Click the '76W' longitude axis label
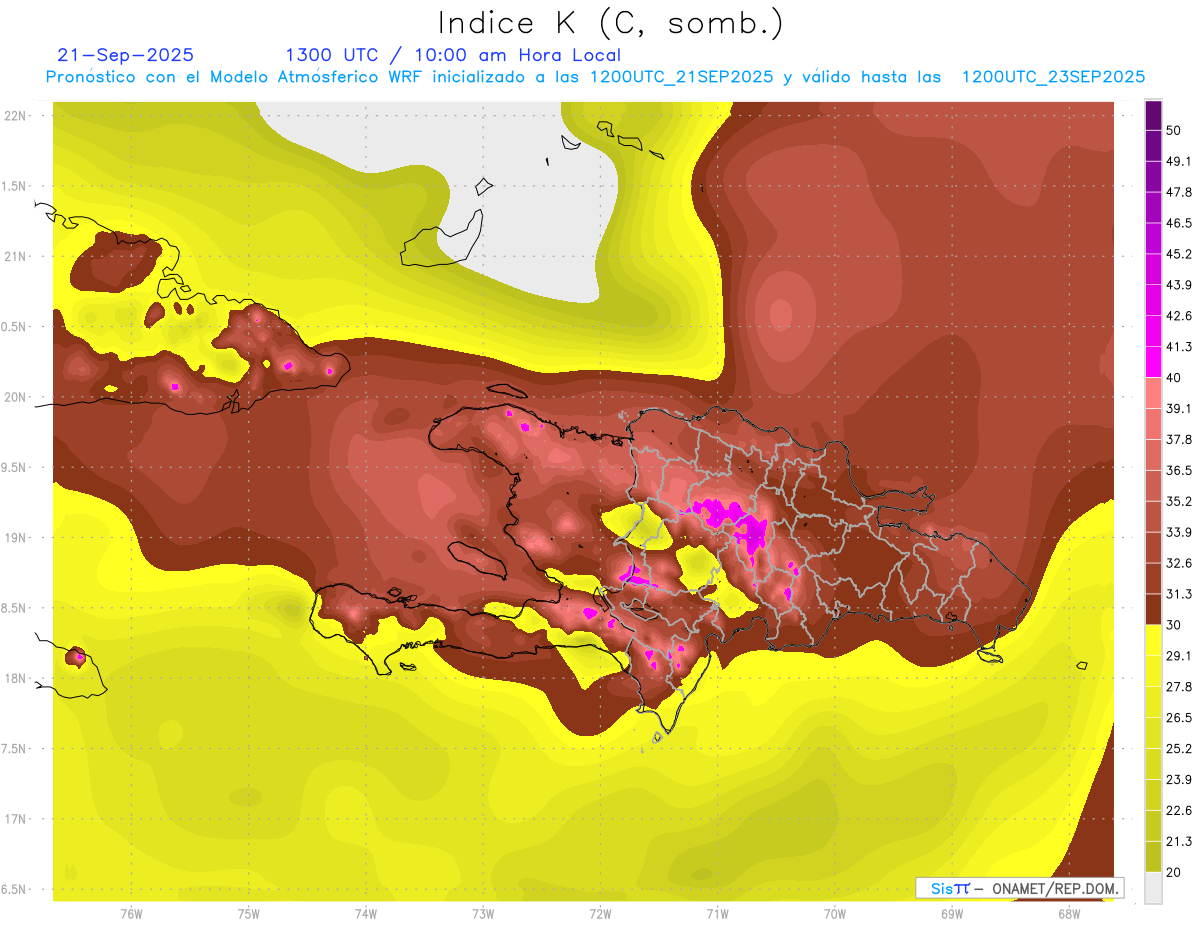 tap(131, 913)
